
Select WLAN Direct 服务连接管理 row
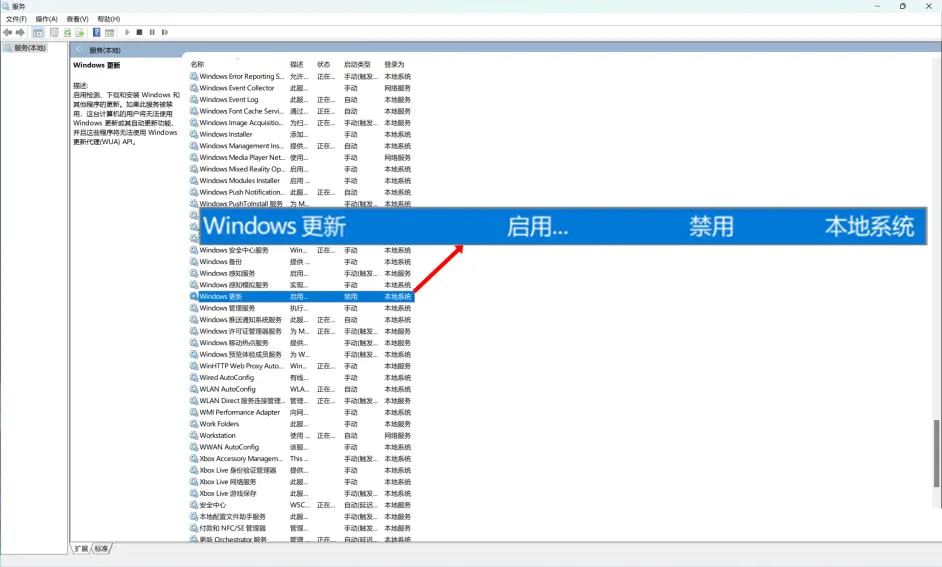[x=301, y=401]
